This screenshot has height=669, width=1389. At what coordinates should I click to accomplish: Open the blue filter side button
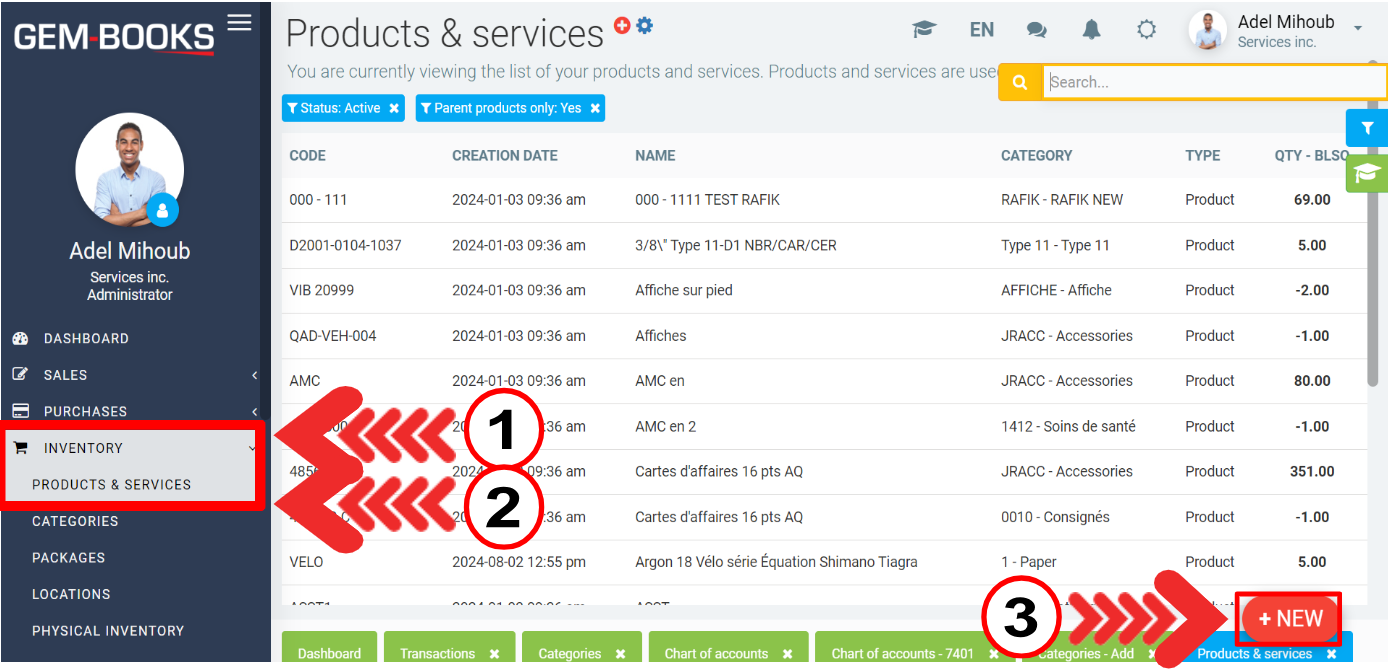(1367, 128)
